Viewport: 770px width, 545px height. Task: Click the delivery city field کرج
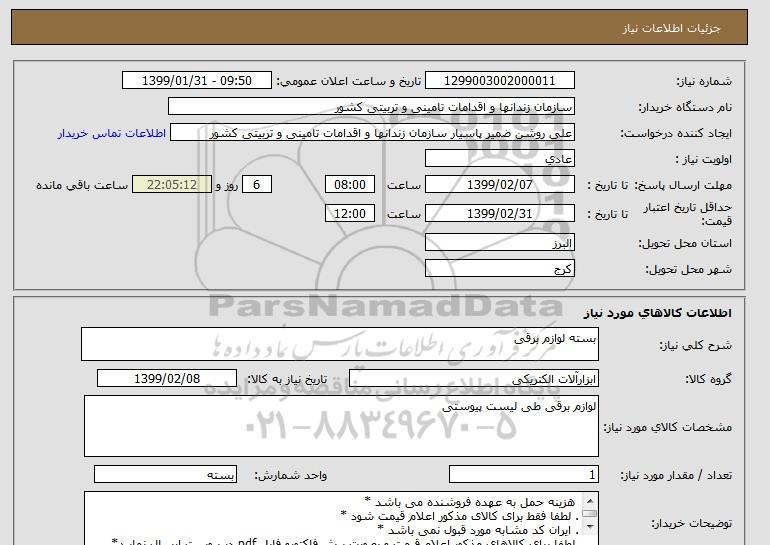(499, 269)
